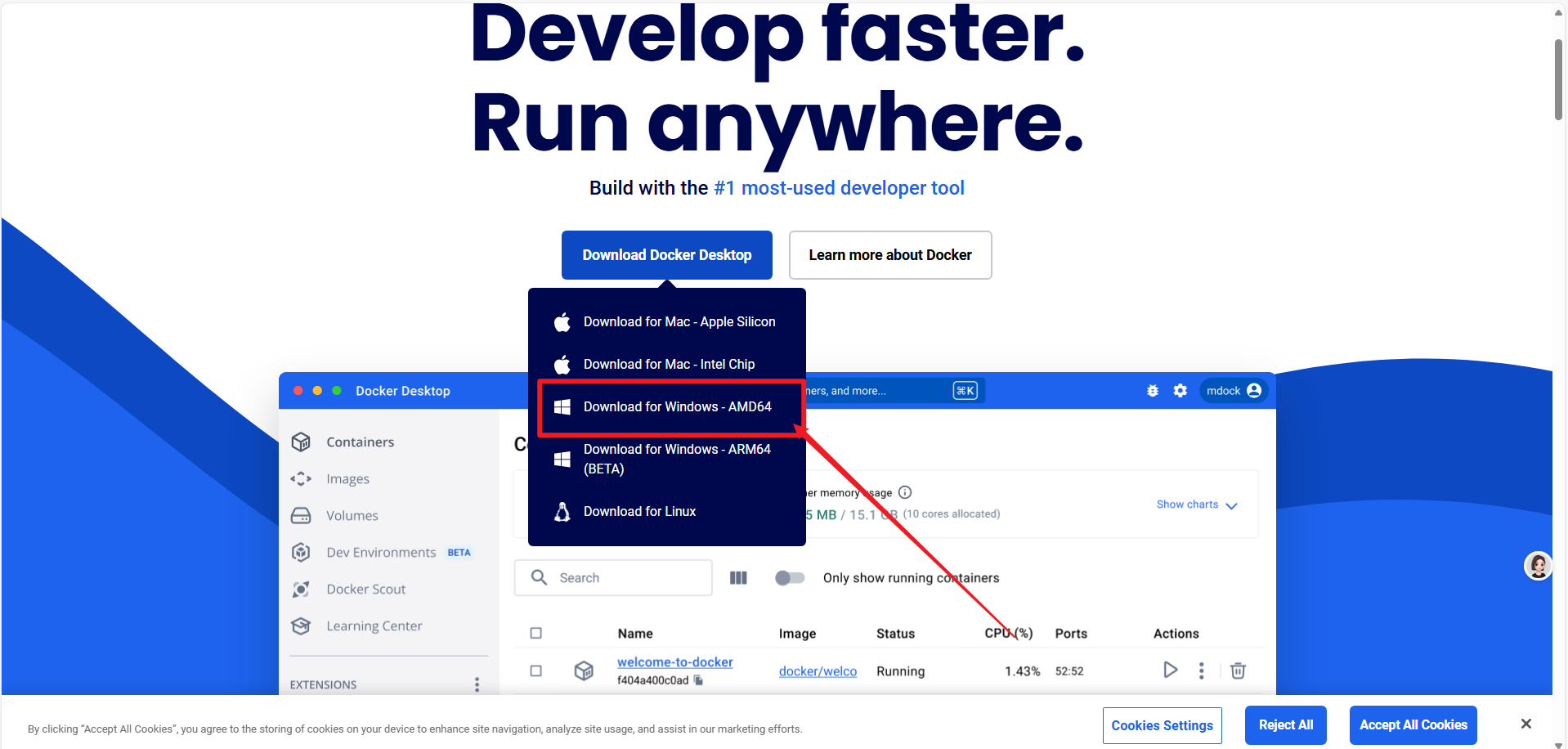Click the 52:52 ports value
This screenshot has width=1568, height=749.
pos(1069,671)
